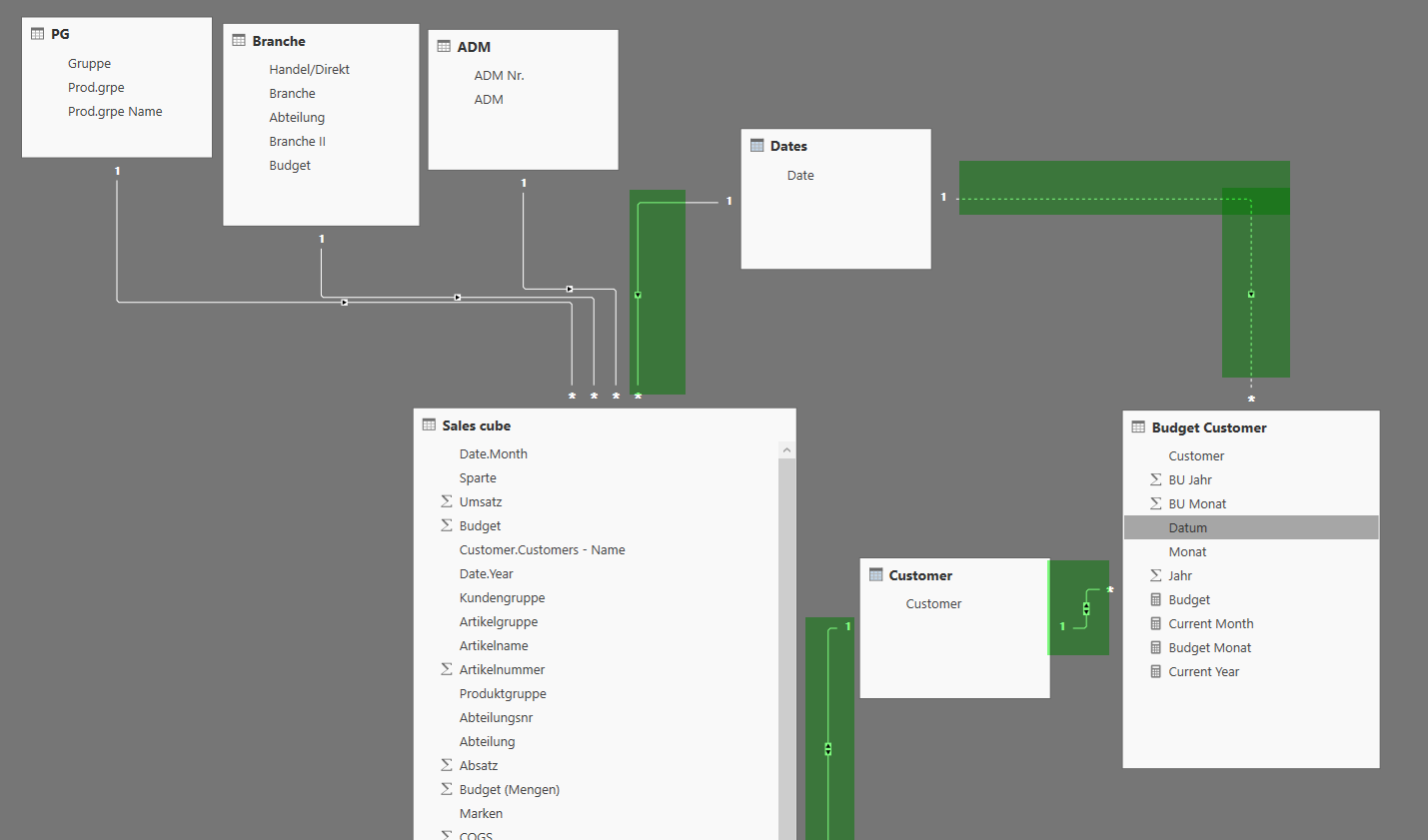
Task: Select the highlighted Datum field in Budget Customer
Action: coord(1251,527)
